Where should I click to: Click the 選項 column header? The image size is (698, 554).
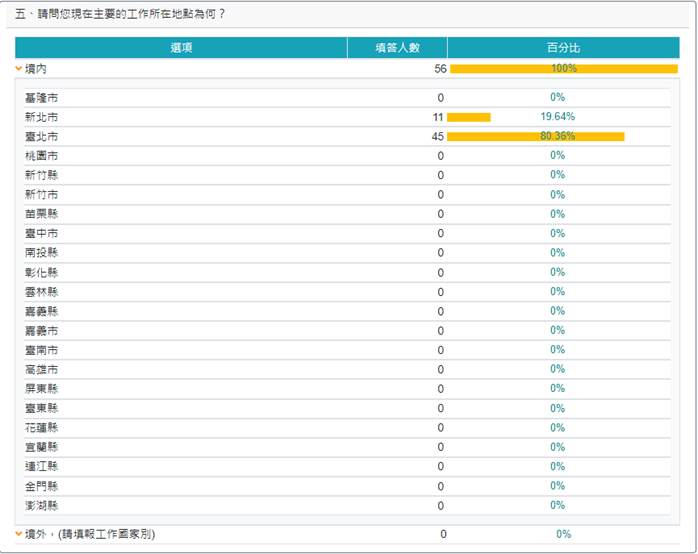181,47
